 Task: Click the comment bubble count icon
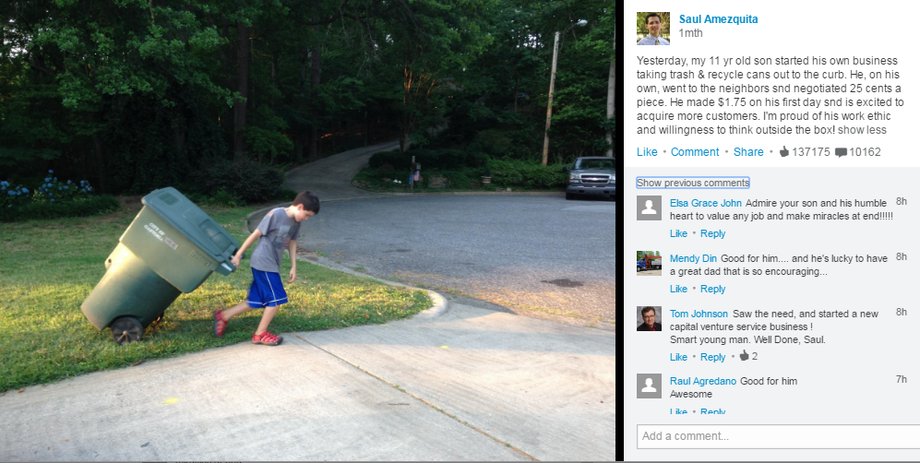pos(840,153)
